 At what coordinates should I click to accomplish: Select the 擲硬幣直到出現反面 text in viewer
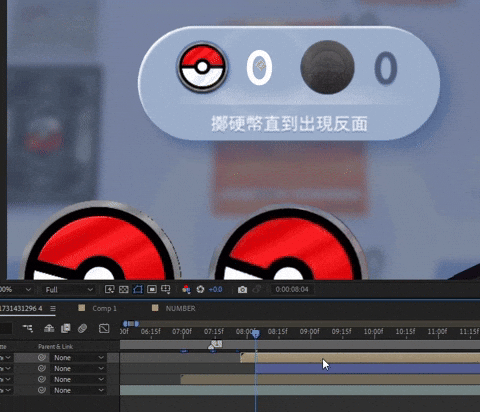point(289,124)
